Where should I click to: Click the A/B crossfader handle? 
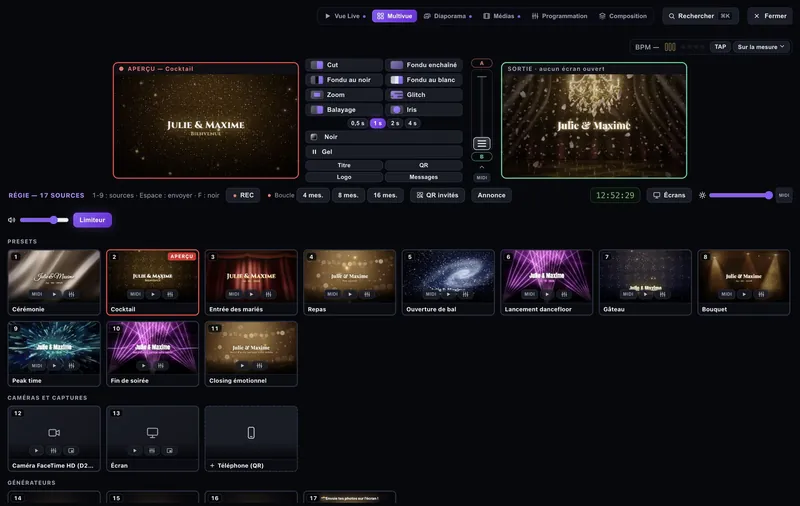tap(482, 143)
